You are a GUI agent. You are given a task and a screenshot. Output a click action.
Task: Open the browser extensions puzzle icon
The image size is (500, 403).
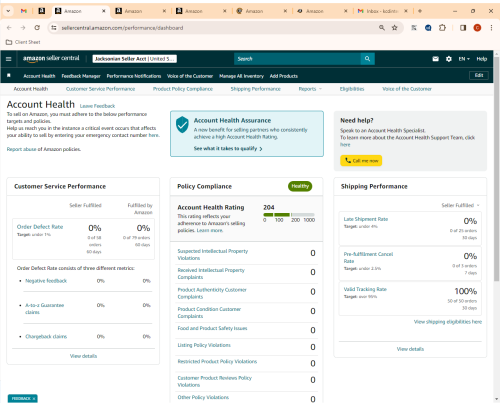(x=442, y=28)
